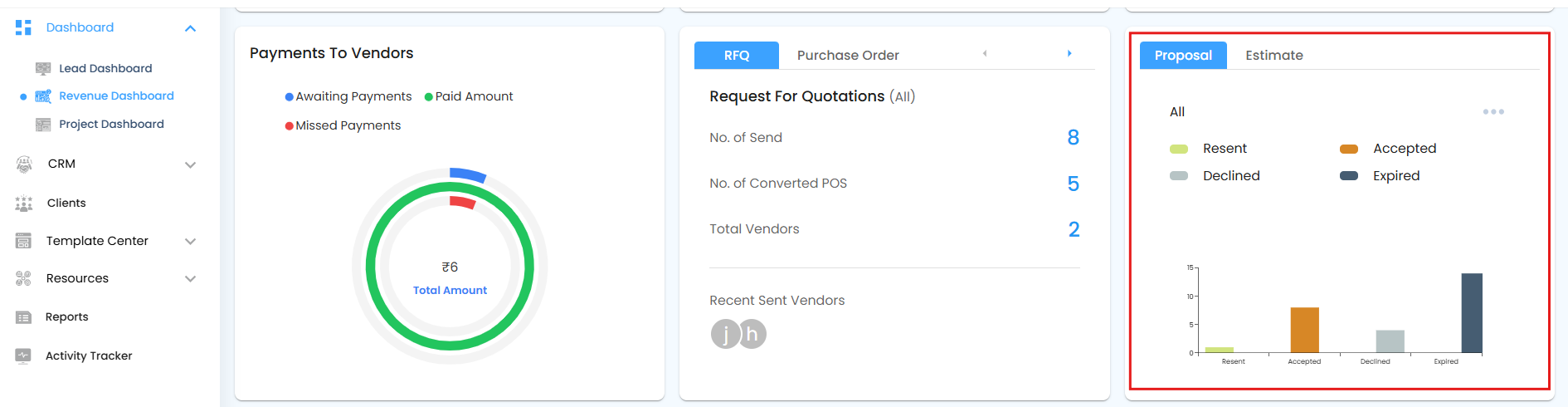Click the Resources icon in sidebar
This screenshot has height=407, width=1568.
[x=23, y=278]
